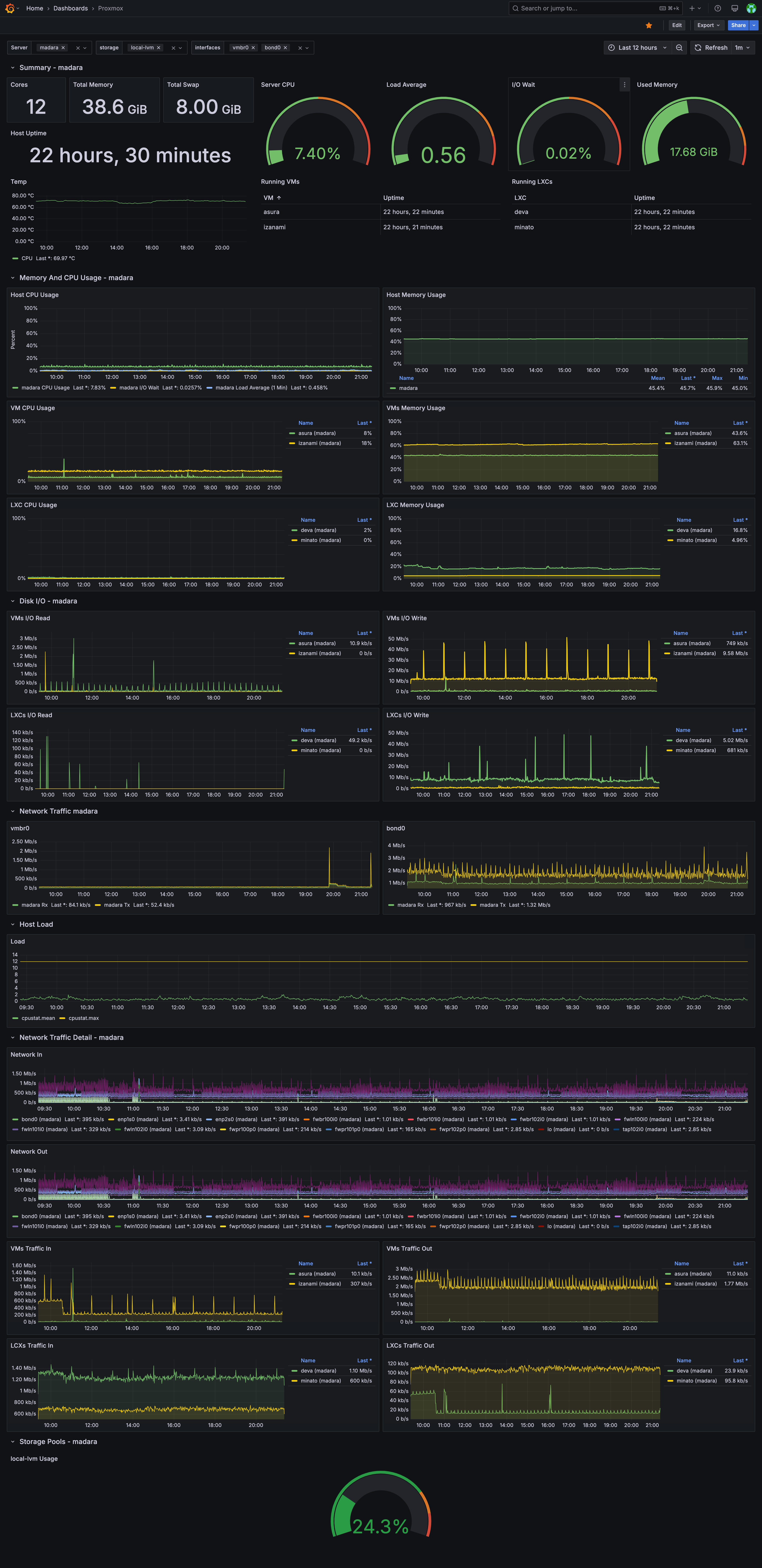The image size is (762, 1568).
Task: Open the Grafana logo menu
Action: (x=10, y=9)
